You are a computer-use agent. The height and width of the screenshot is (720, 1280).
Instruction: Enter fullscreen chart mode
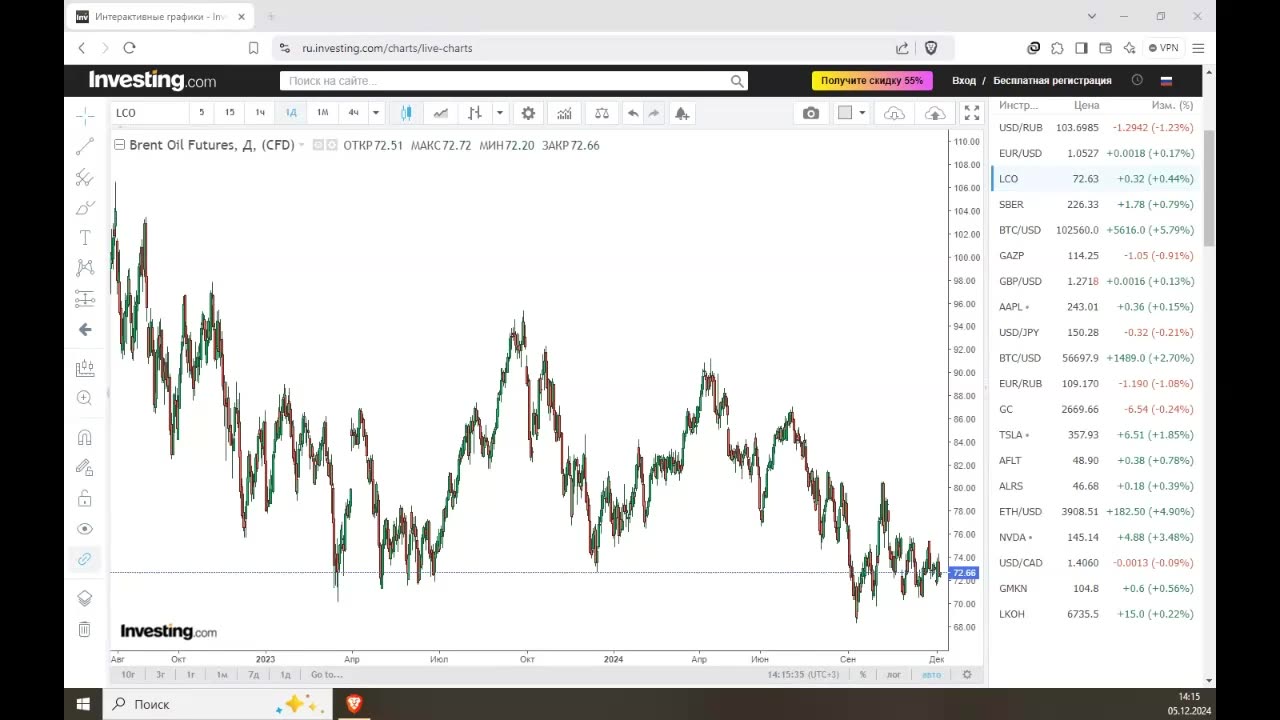[x=972, y=113]
